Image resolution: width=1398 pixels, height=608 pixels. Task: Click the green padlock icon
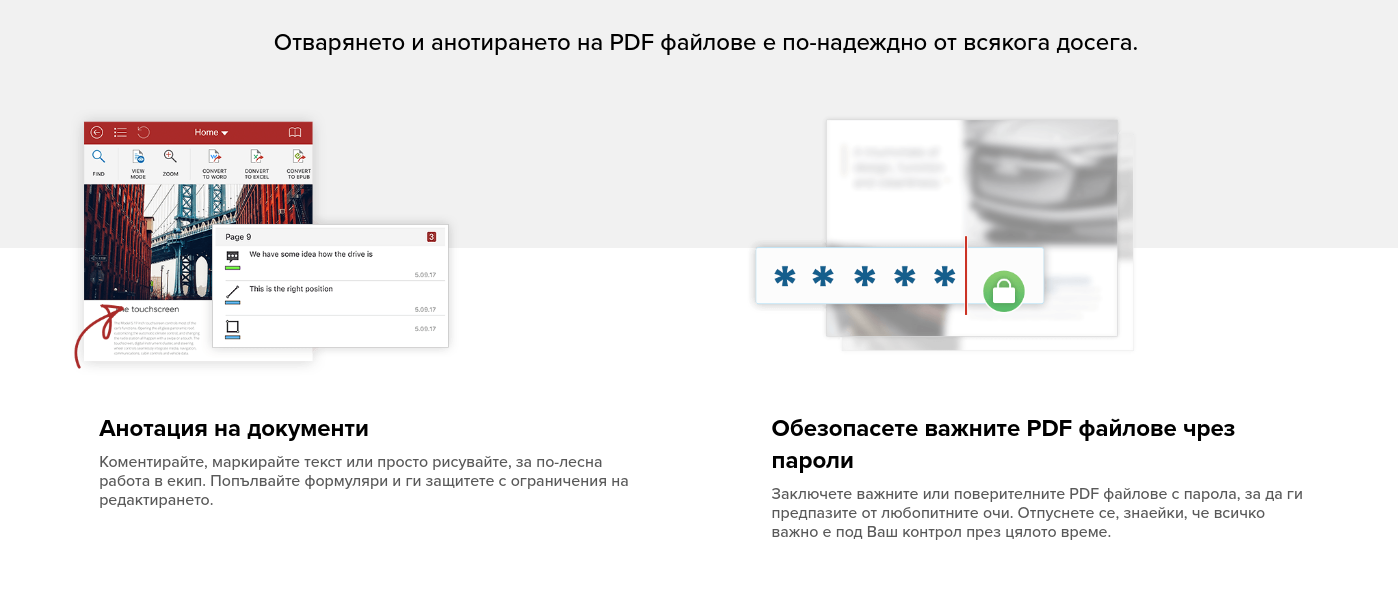pos(1004,291)
